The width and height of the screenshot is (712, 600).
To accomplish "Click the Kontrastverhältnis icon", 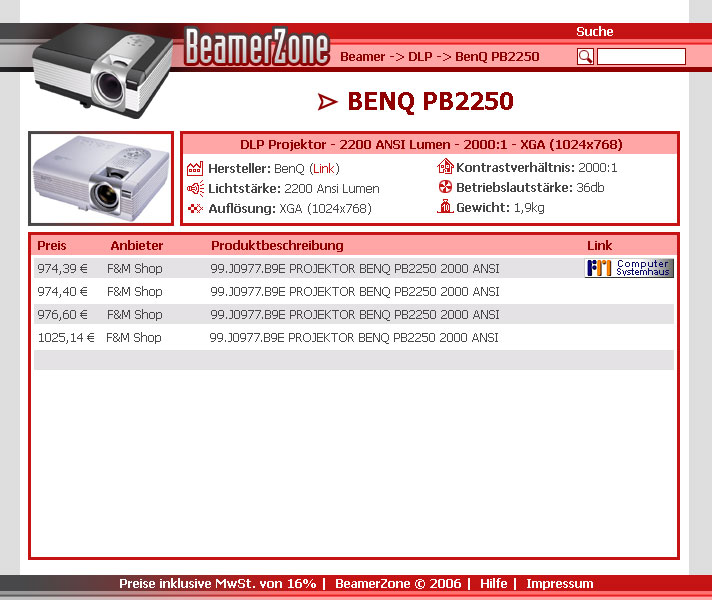I will pos(445,166).
